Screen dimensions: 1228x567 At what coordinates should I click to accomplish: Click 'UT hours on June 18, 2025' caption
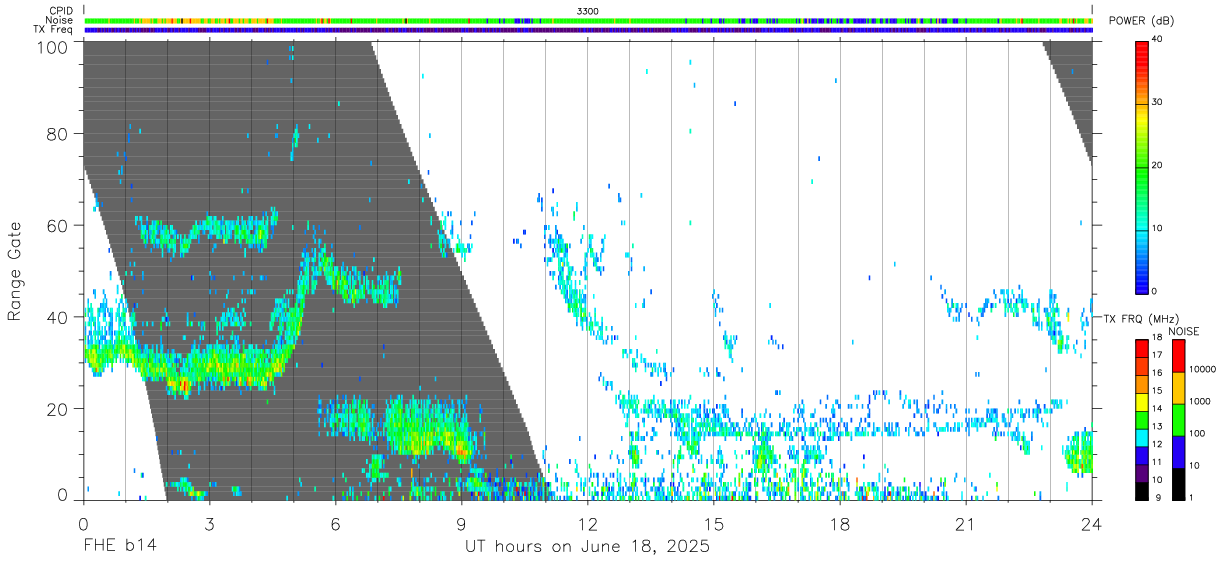coord(587,547)
